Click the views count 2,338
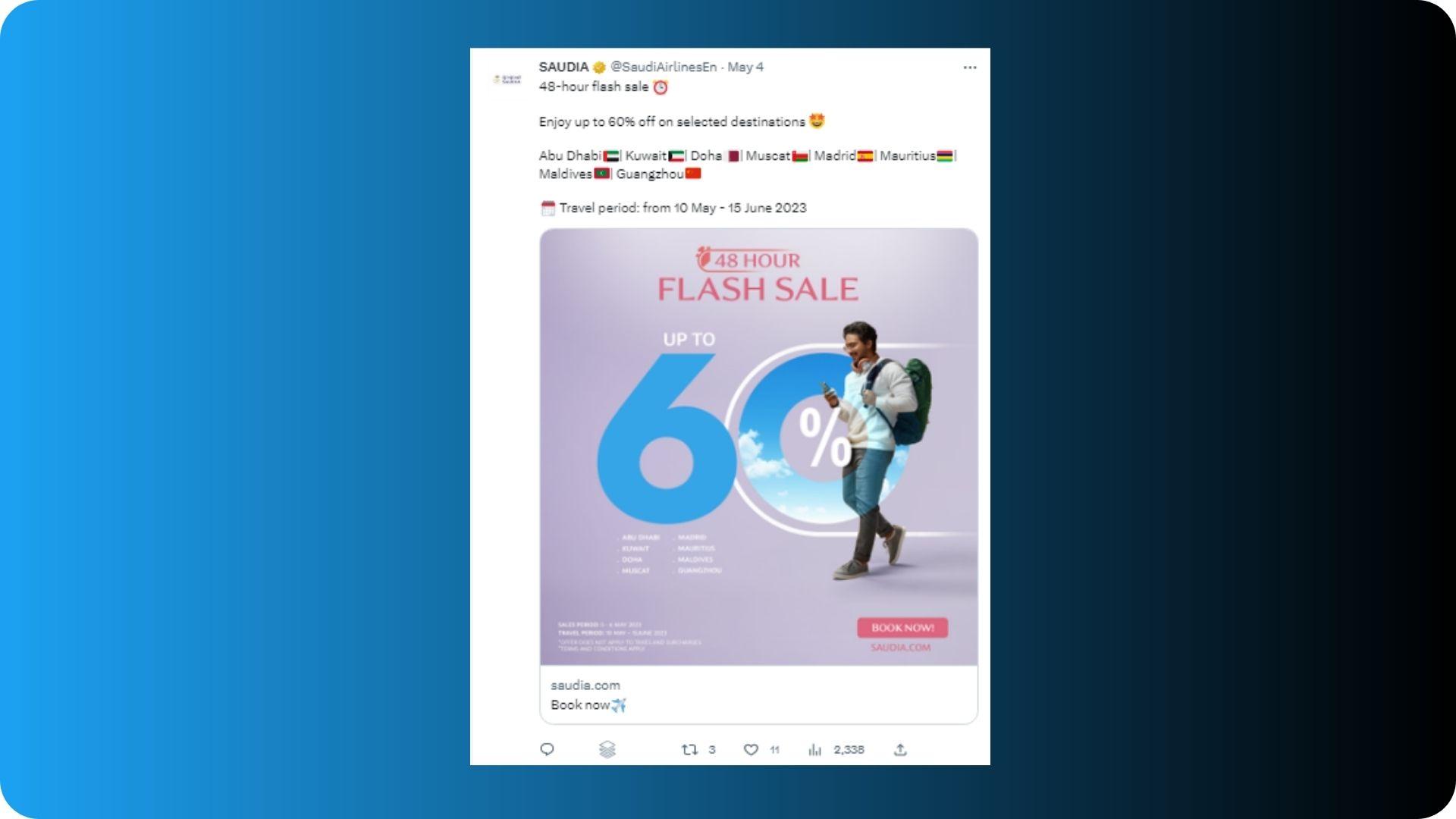The width and height of the screenshot is (1456, 819). tap(849, 749)
